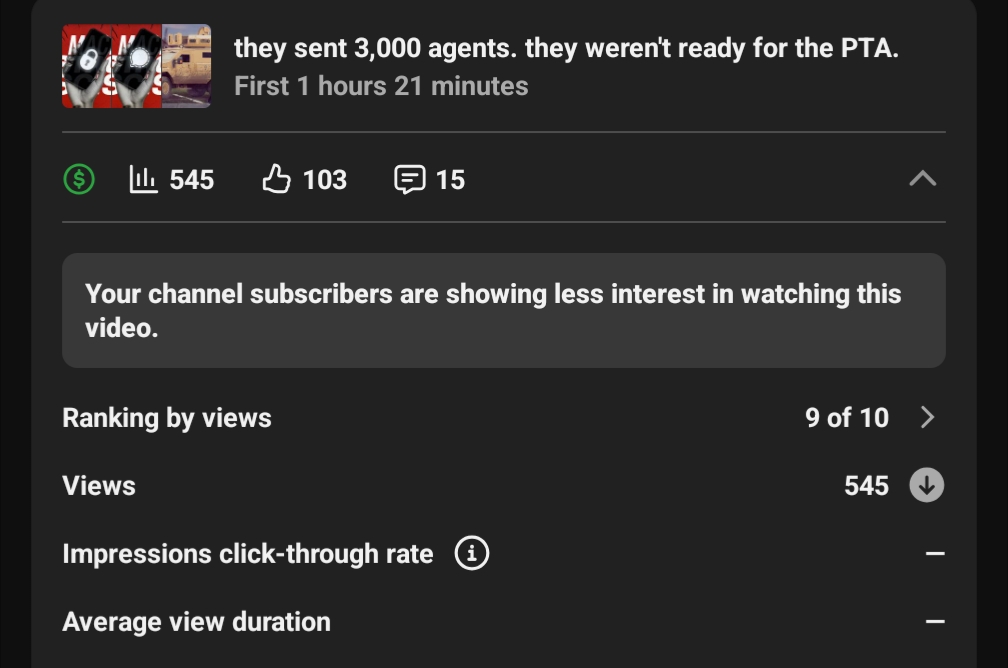1008x668 pixels.
Task: Click the 'Average view duration' label
Action: click(x=196, y=621)
